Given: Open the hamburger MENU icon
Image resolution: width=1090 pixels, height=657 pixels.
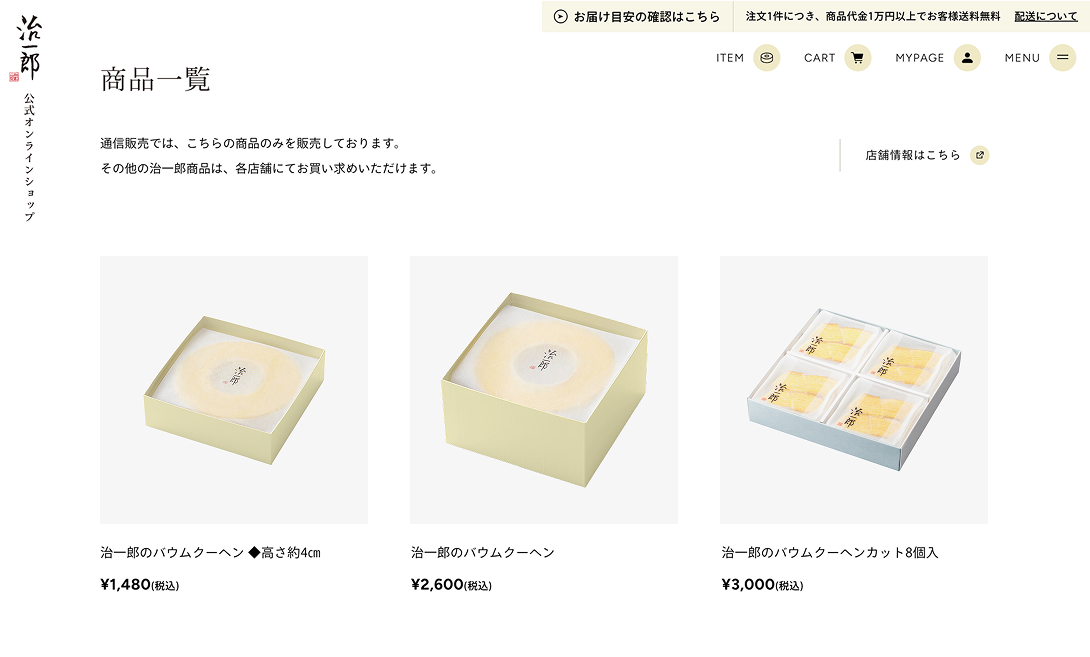Looking at the screenshot, I should tap(1062, 58).
